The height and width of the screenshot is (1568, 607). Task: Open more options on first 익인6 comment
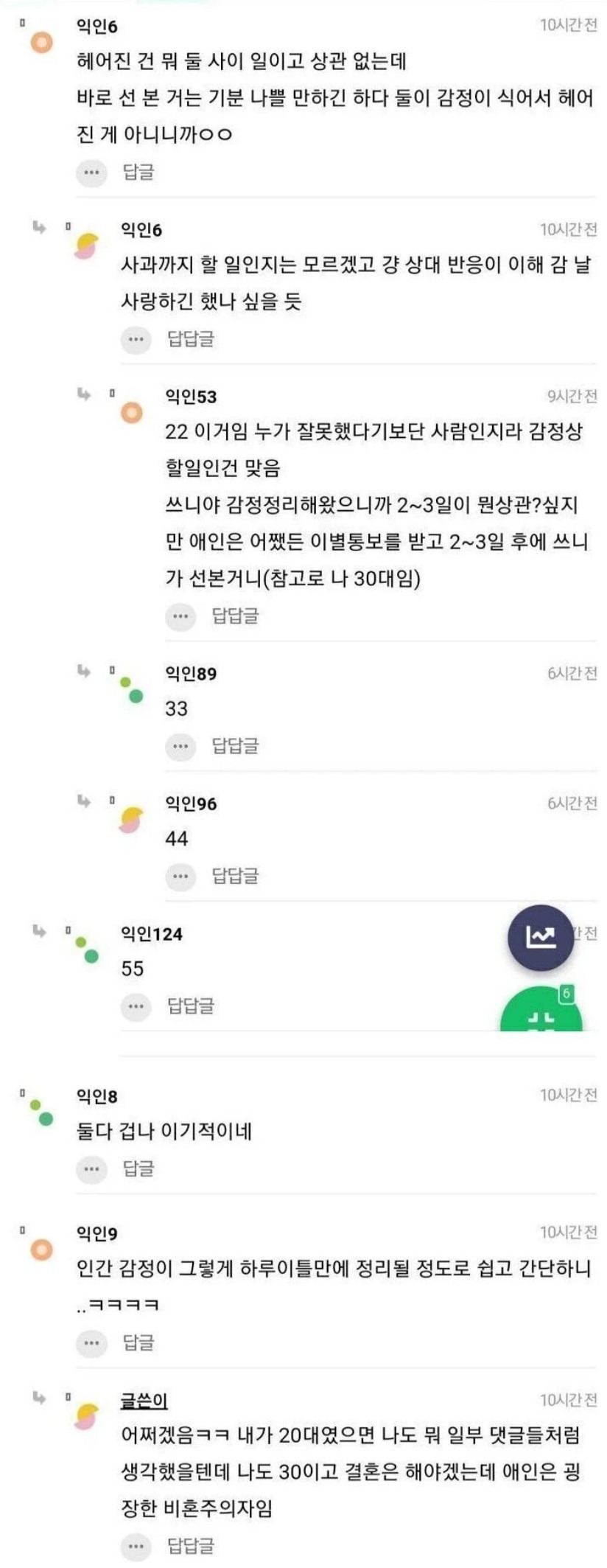pyautogui.click(x=91, y=173)
